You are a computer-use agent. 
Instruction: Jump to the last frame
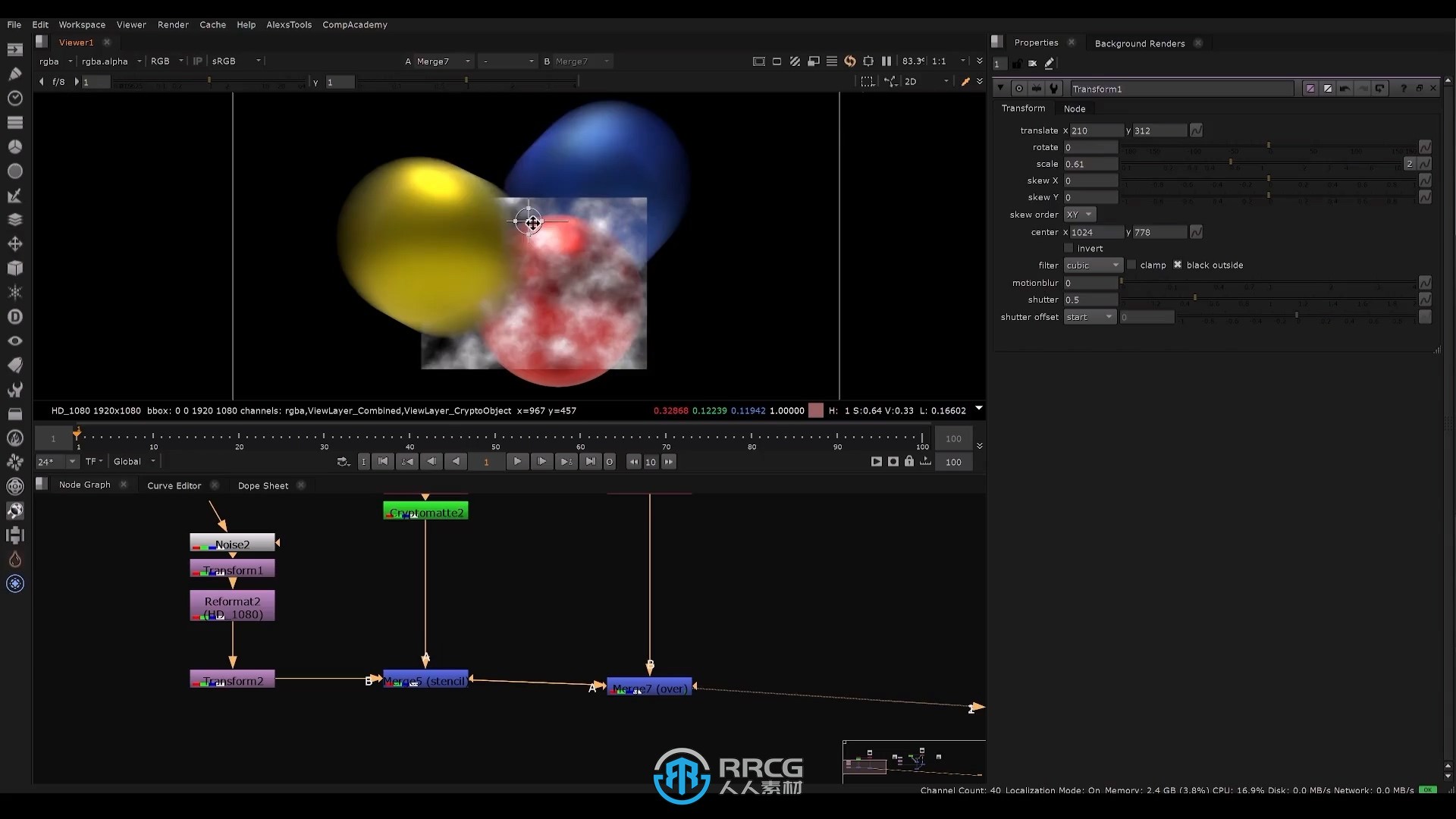tap(590, 461)
